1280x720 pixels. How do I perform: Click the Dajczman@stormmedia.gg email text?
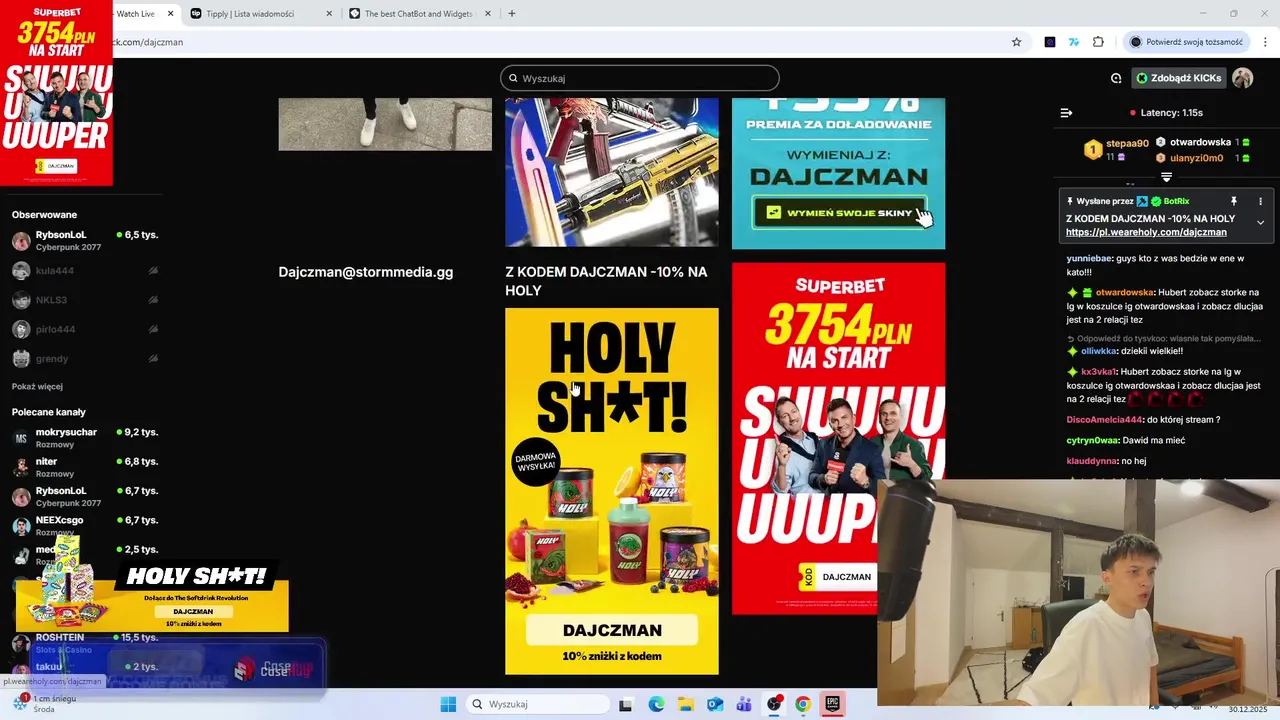click(x=366, y=272)
